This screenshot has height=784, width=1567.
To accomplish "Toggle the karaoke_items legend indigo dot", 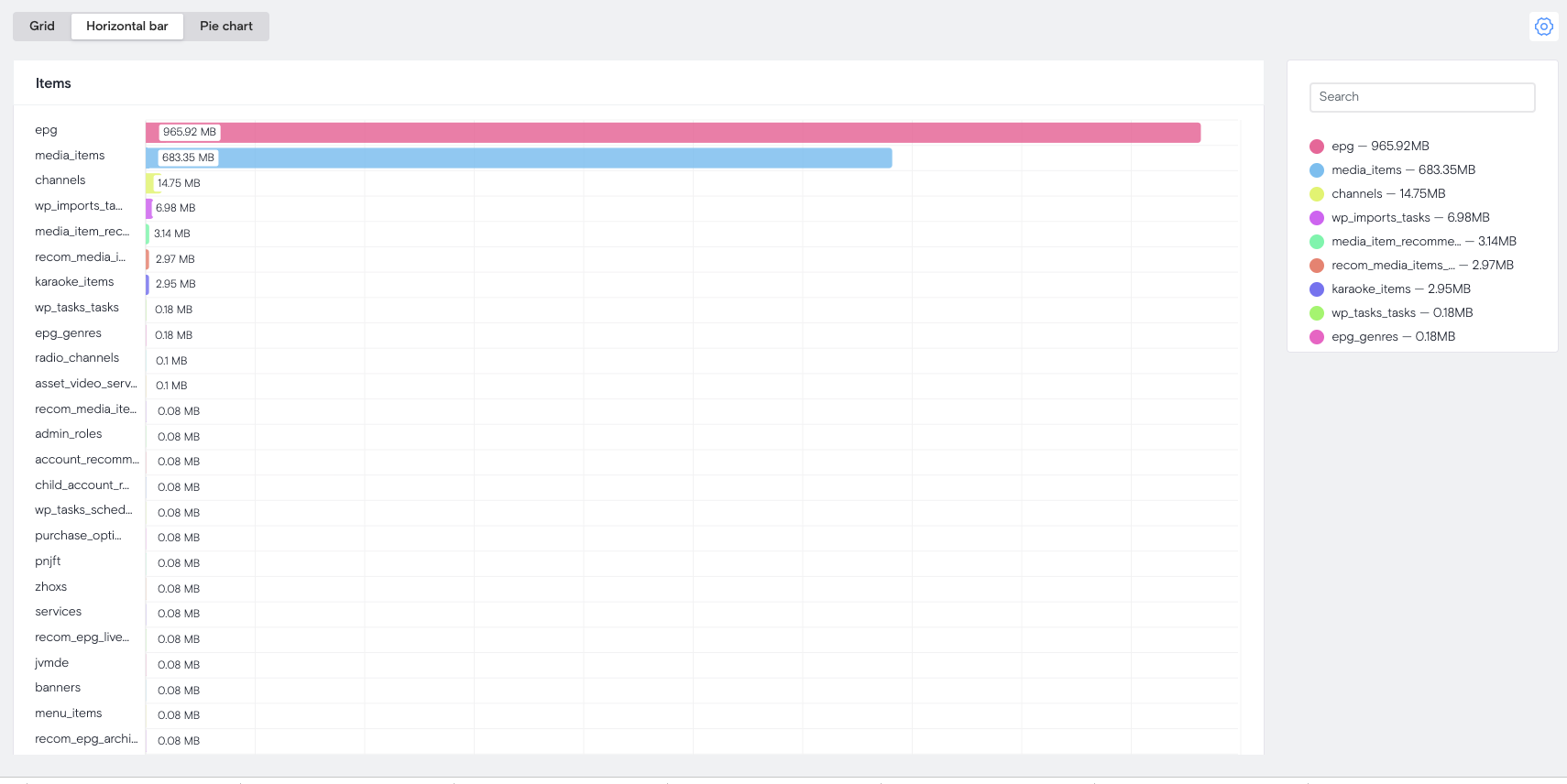I will pyautogui.click(x=1317, y=289).
